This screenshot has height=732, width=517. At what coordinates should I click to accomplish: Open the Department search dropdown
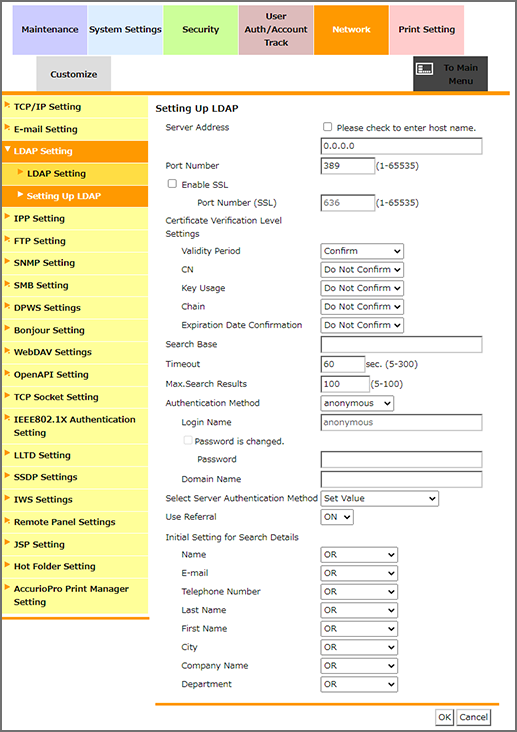359,684
